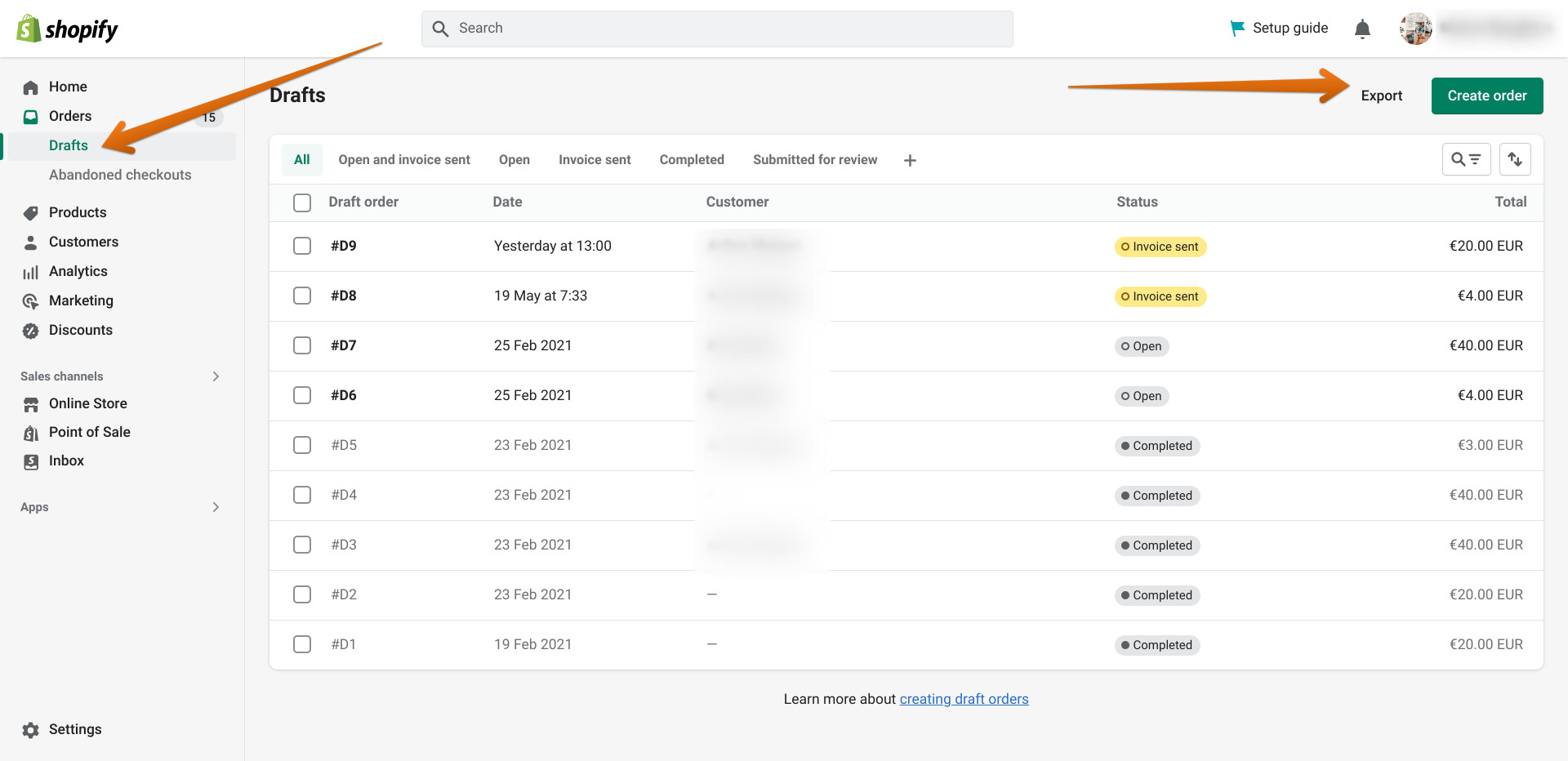
Task: Open Settings gear in sidebar
Action: [x=31, y=730]
